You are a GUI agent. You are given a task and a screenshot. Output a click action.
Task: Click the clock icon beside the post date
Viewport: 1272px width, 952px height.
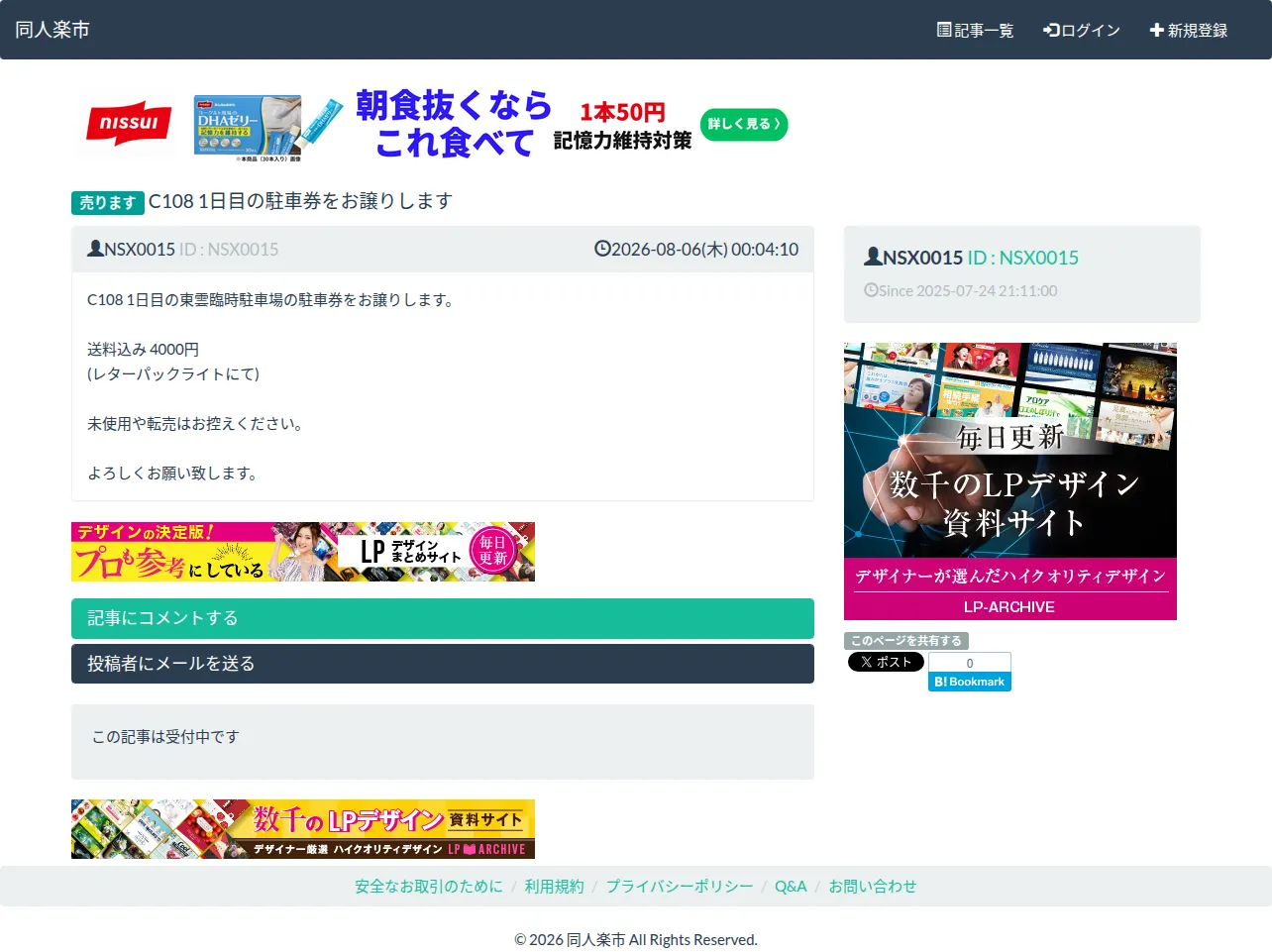tap(602, 249)
